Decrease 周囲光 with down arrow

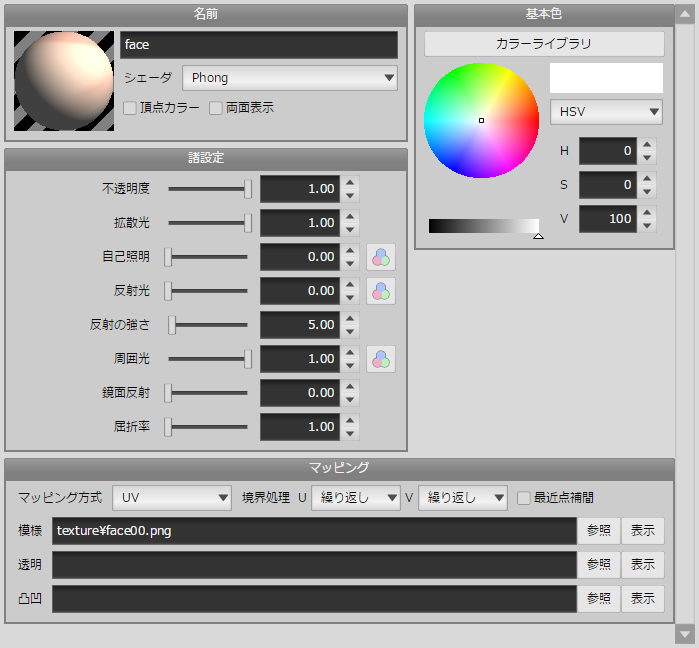[x=350, y=365]
